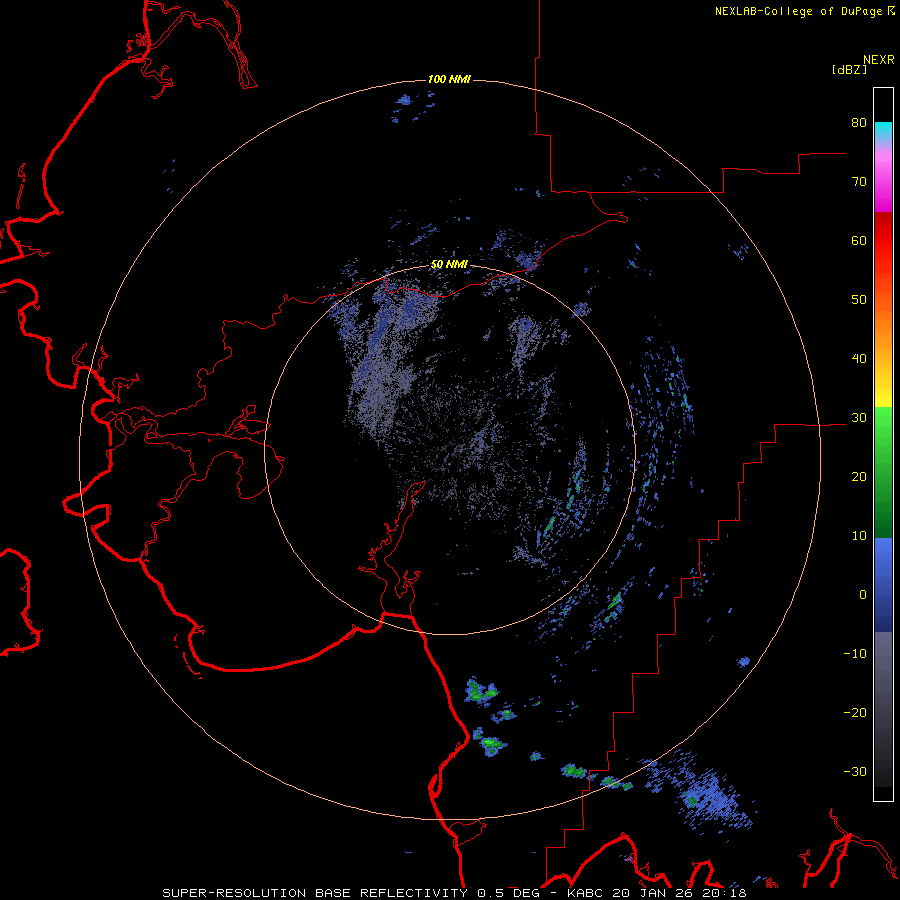Click the 10 value on the dBZ scale
This screenshot has width=900, height=900.
point(859,536)
